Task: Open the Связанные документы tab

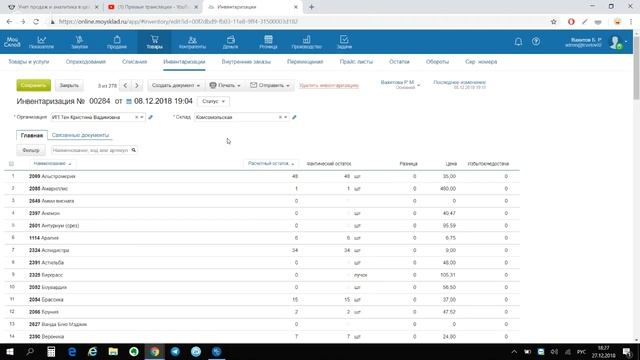Action: click(x=80, y=135)
